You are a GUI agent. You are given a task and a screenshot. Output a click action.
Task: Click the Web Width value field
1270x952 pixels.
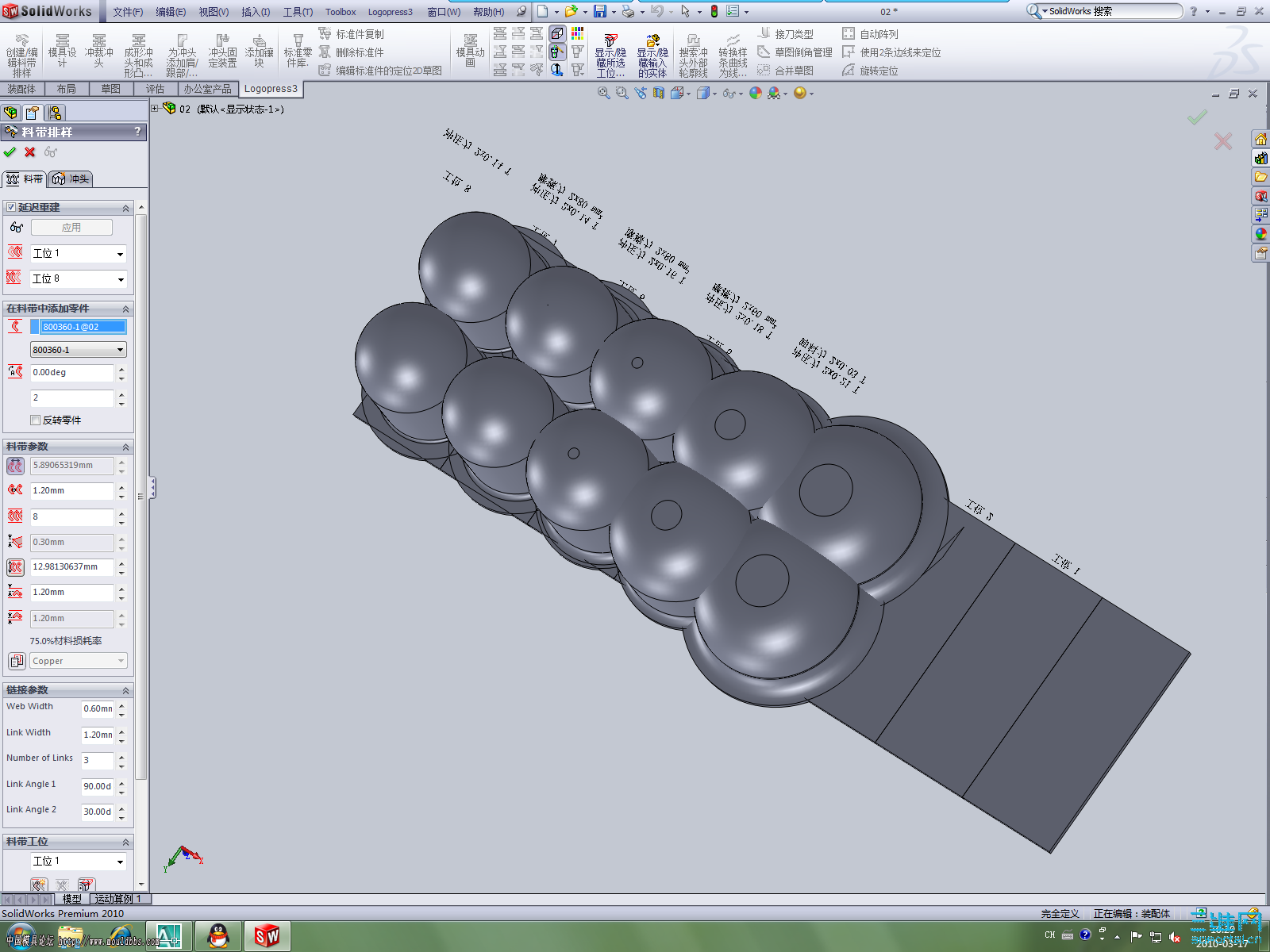98,708
